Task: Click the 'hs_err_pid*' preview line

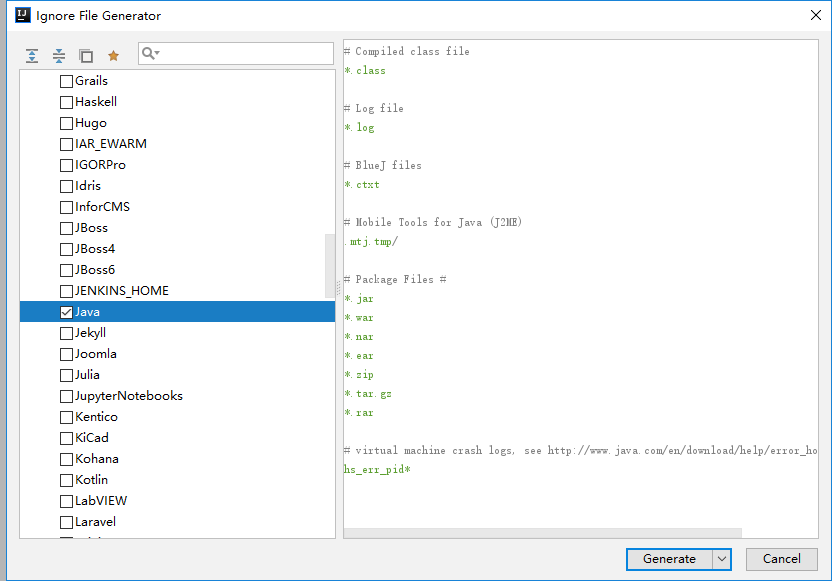Action: 377,470
